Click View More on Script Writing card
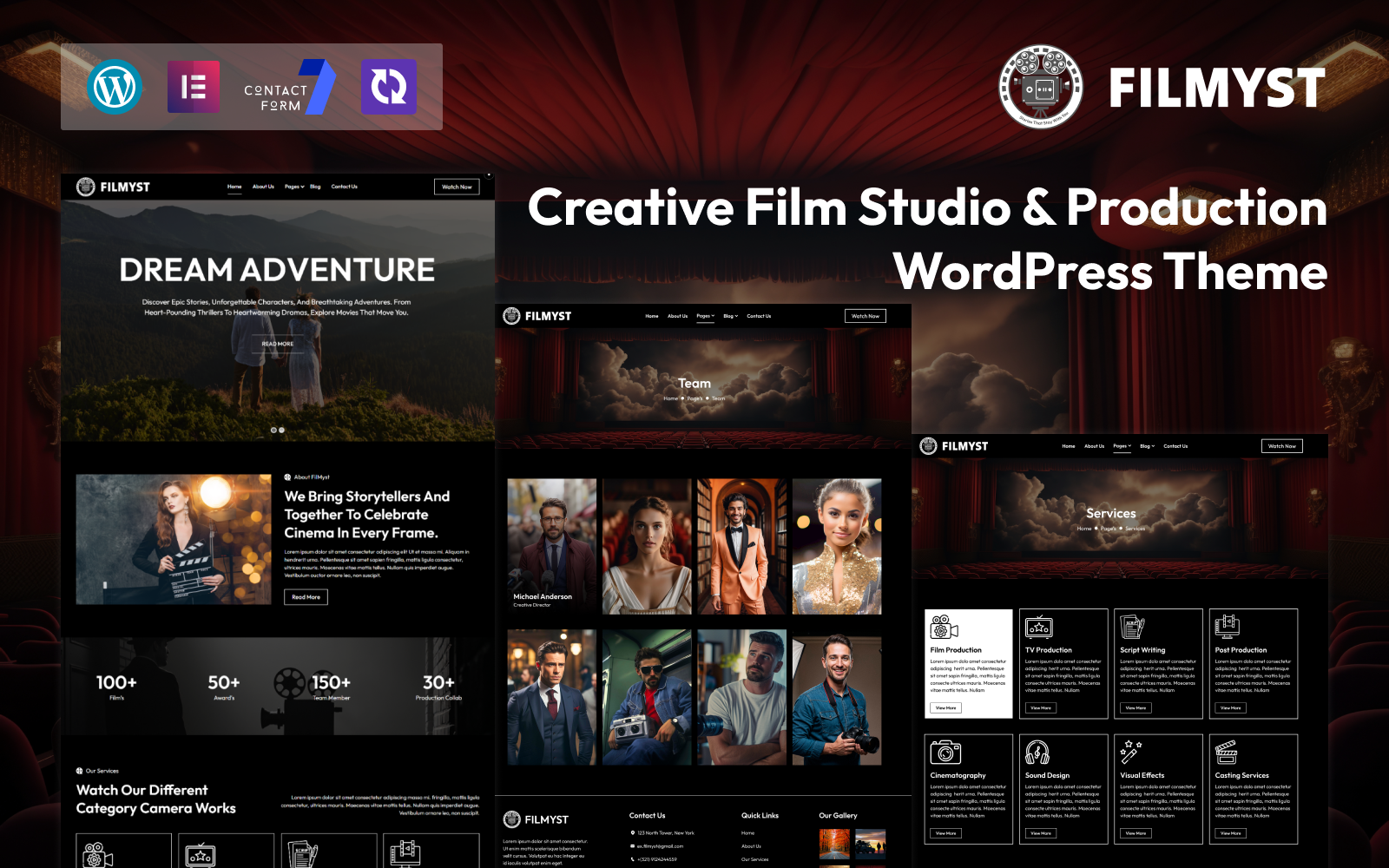Screen dimensions: 1389x868 (1136, 708)
